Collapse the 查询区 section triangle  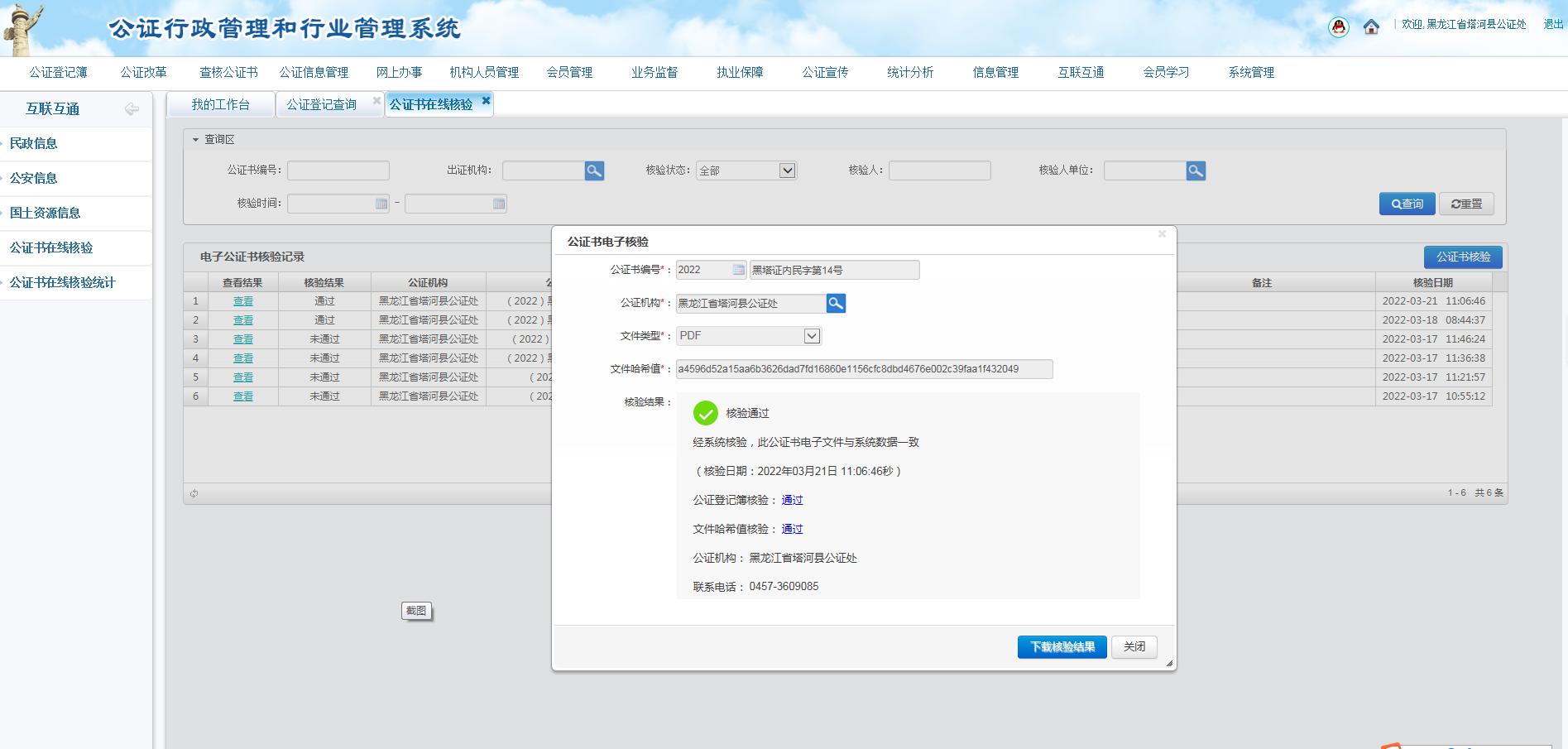click(x=196, y=140)
